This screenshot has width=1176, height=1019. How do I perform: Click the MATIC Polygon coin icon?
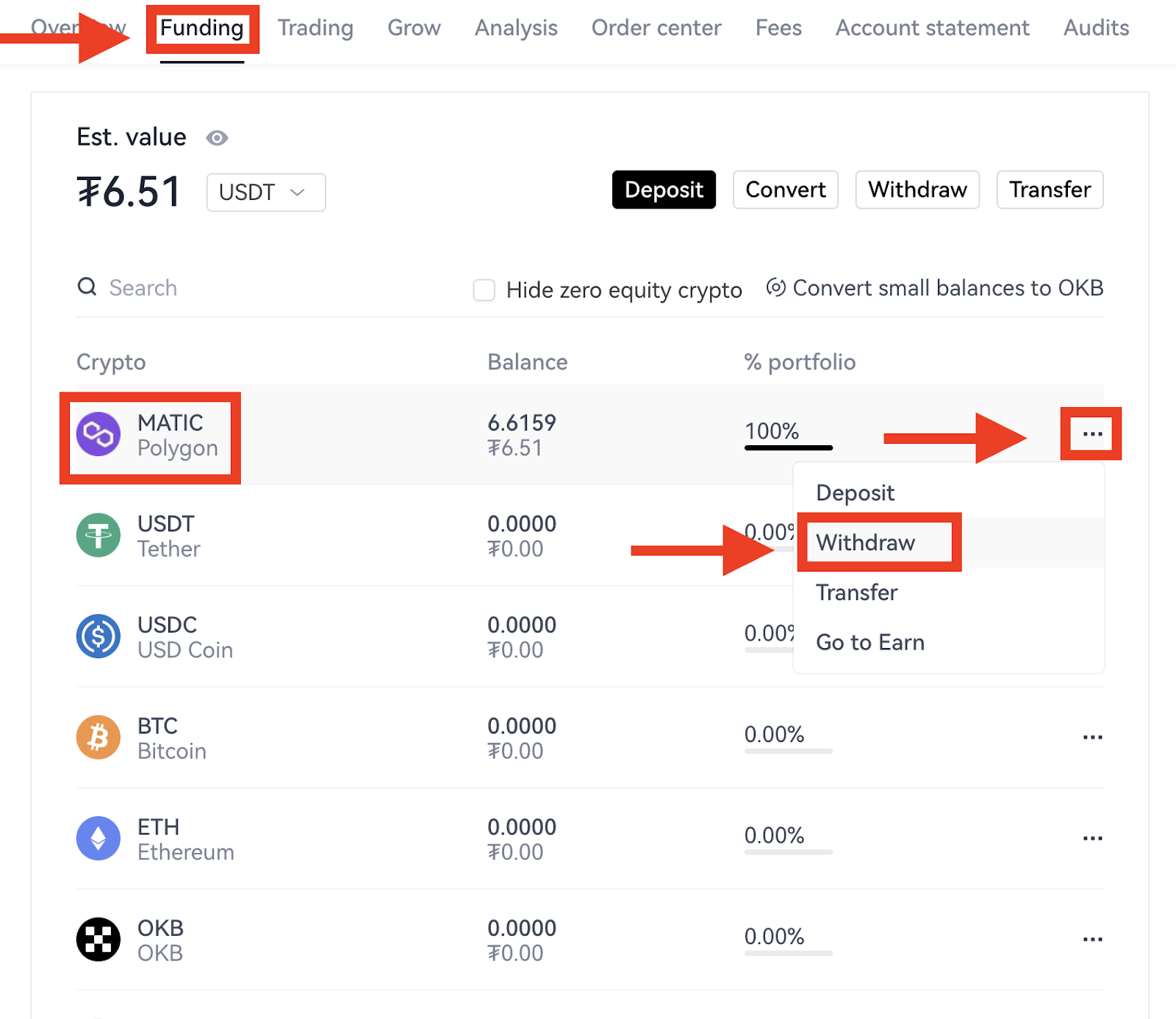click(98, 434)
